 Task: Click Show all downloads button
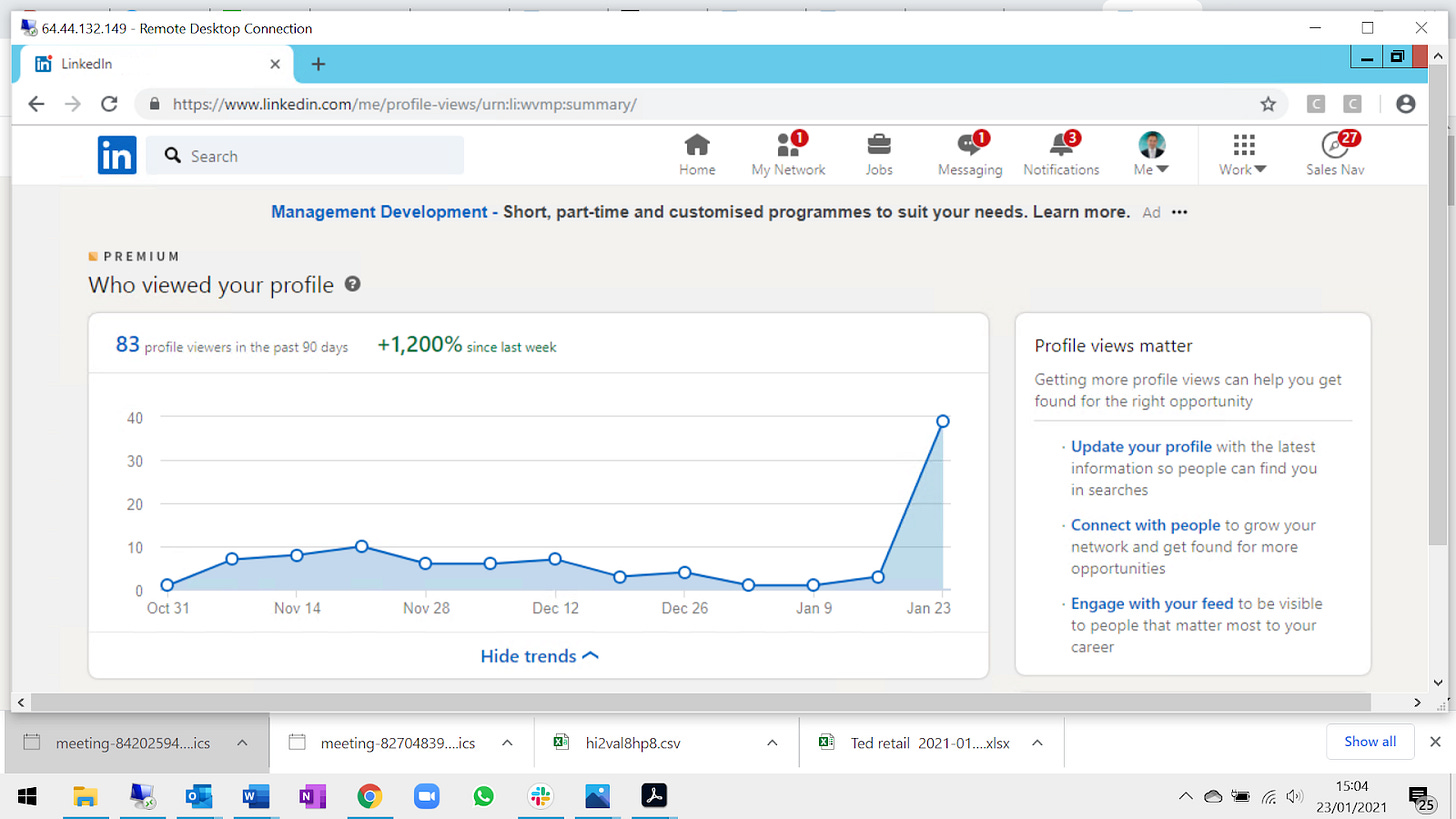(x=1370, y=742)
